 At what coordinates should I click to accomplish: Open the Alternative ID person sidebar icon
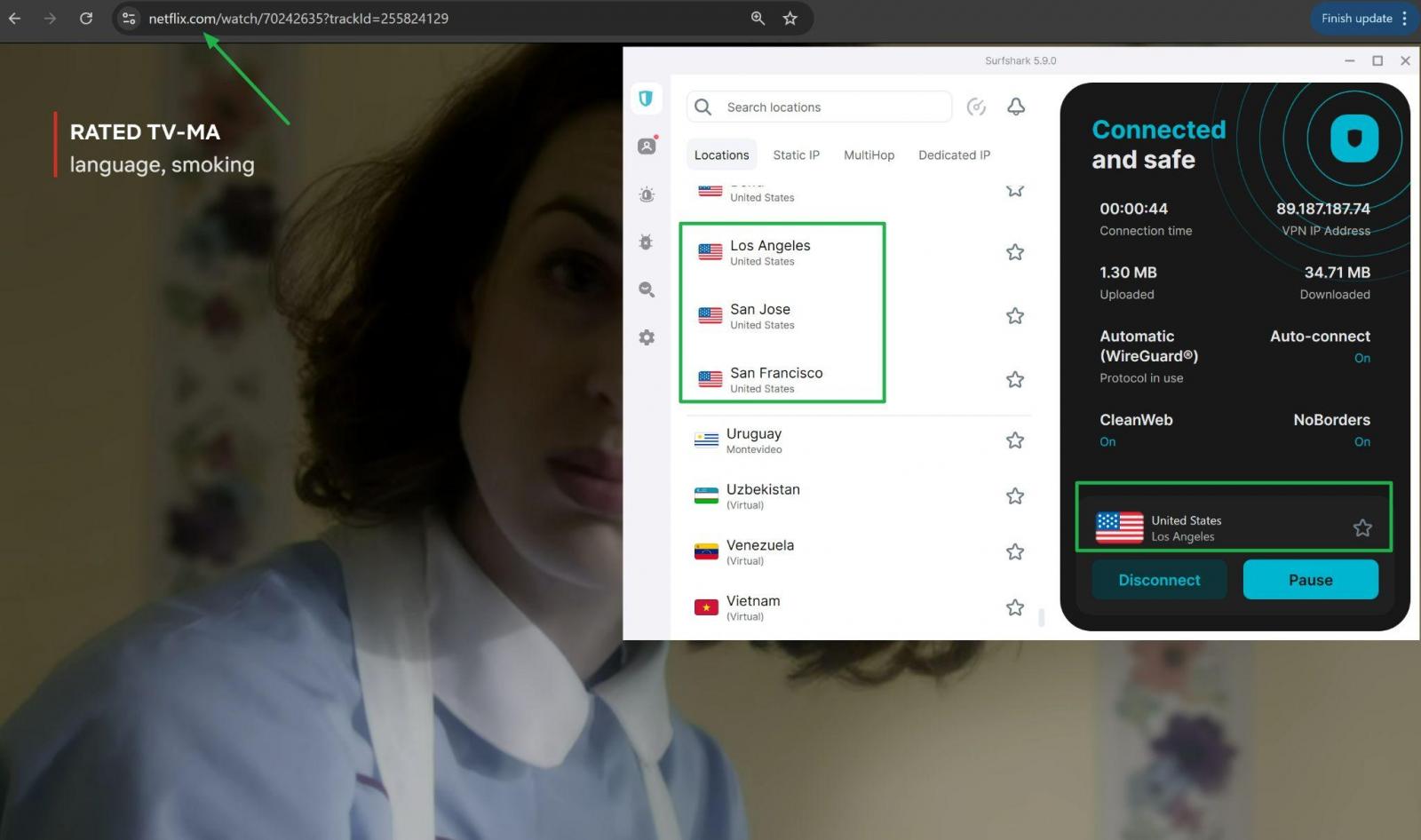[647, 147]
